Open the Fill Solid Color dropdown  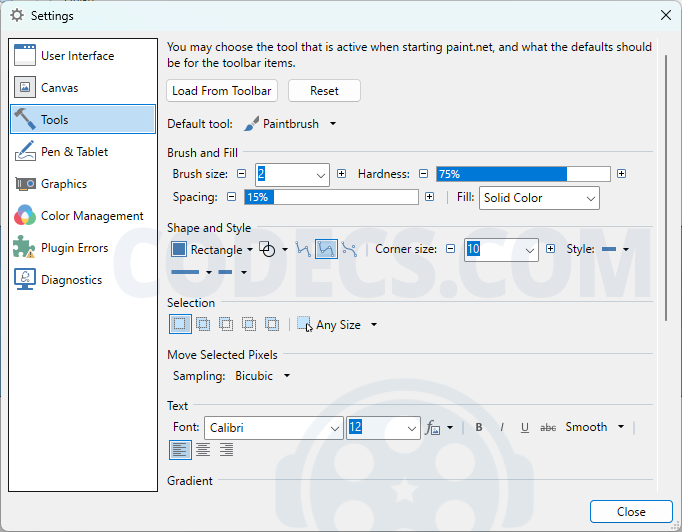point(539,198)
